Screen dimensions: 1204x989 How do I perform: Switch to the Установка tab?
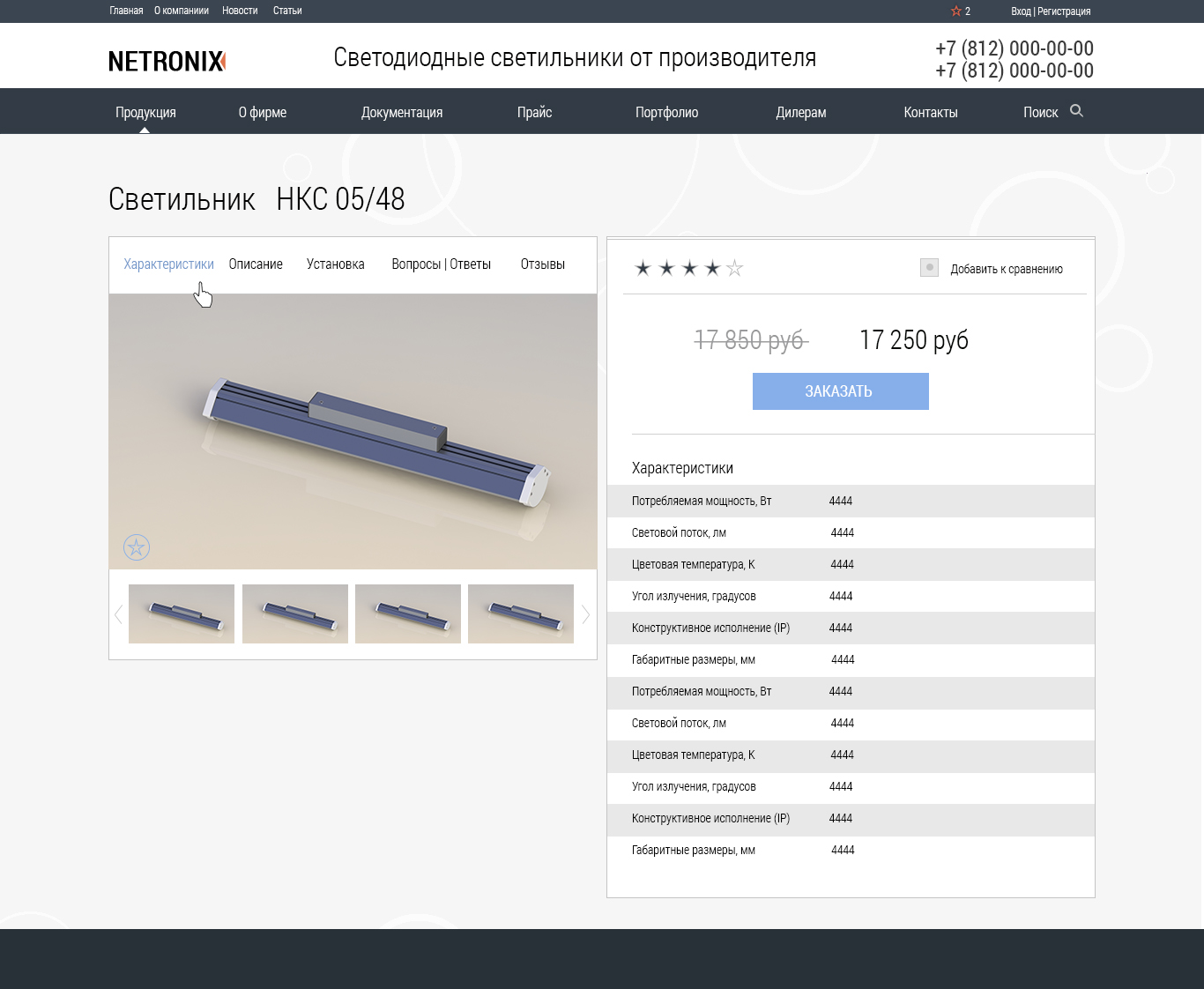(336, 264)
